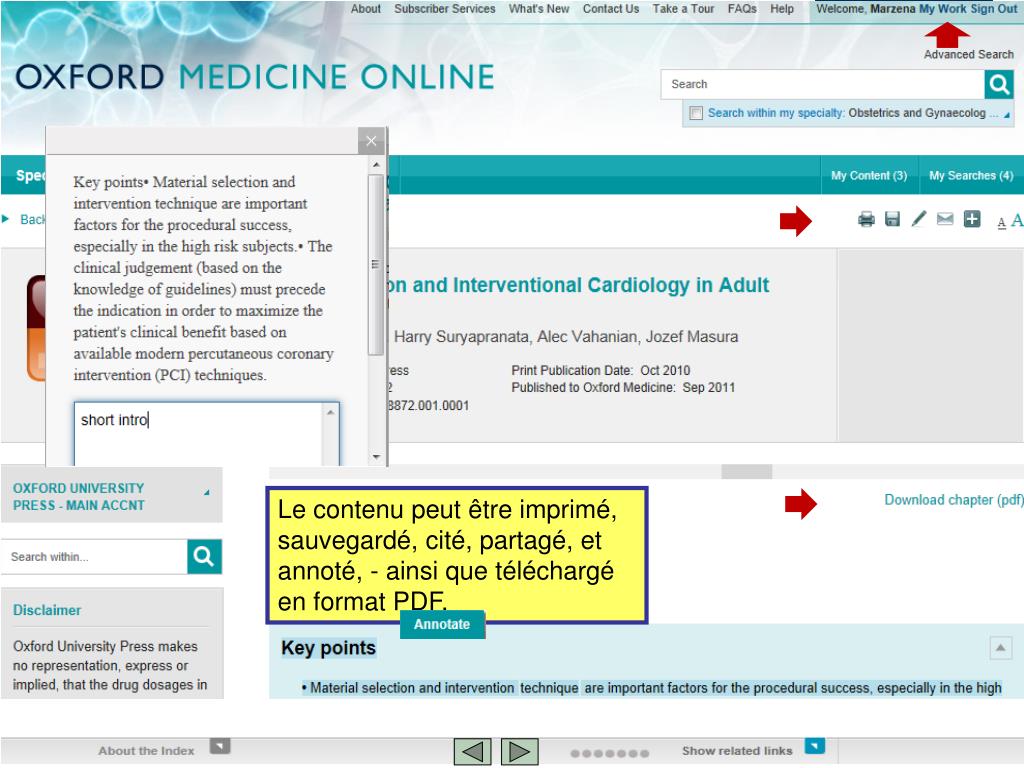Check the Search within my specialty box

click(696, 113)
